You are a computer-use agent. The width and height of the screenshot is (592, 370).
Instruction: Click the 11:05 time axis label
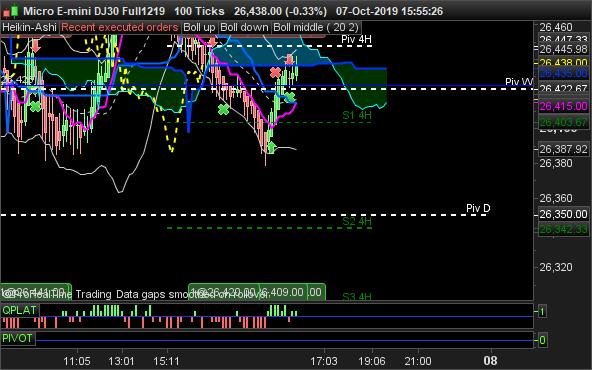click(x=77, y=361)
